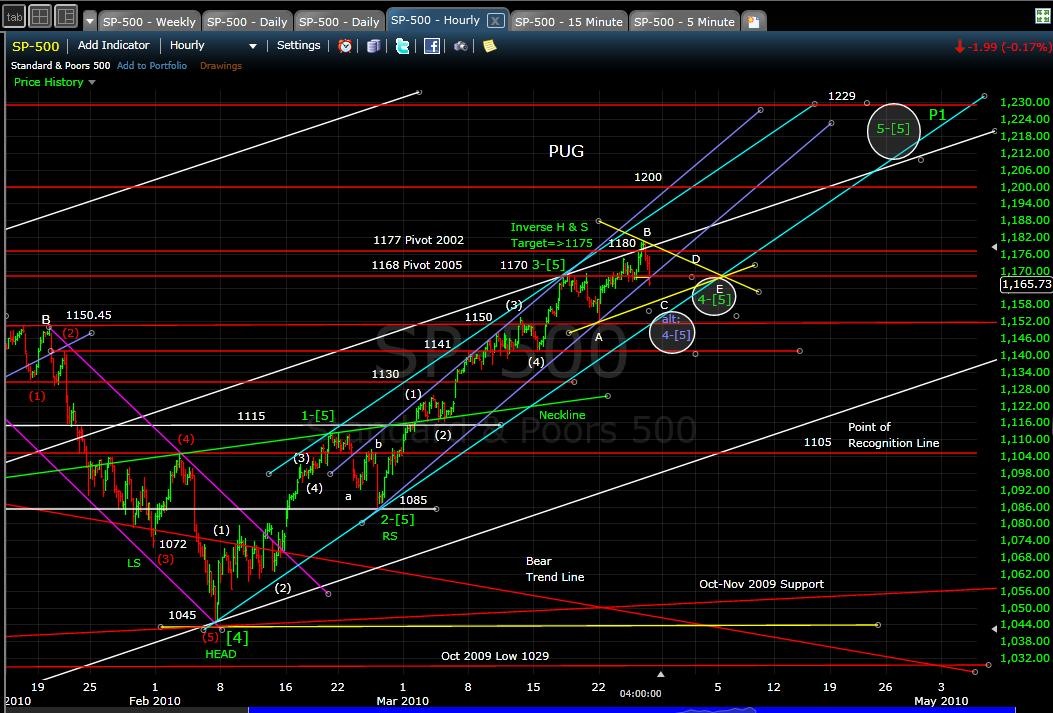Share chart via Twitter icon
1053x713 pixels.
(x=402, y=46)
